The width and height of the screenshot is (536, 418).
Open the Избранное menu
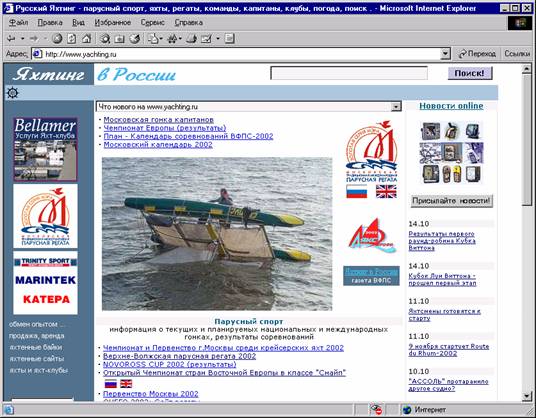coord(113,23)
